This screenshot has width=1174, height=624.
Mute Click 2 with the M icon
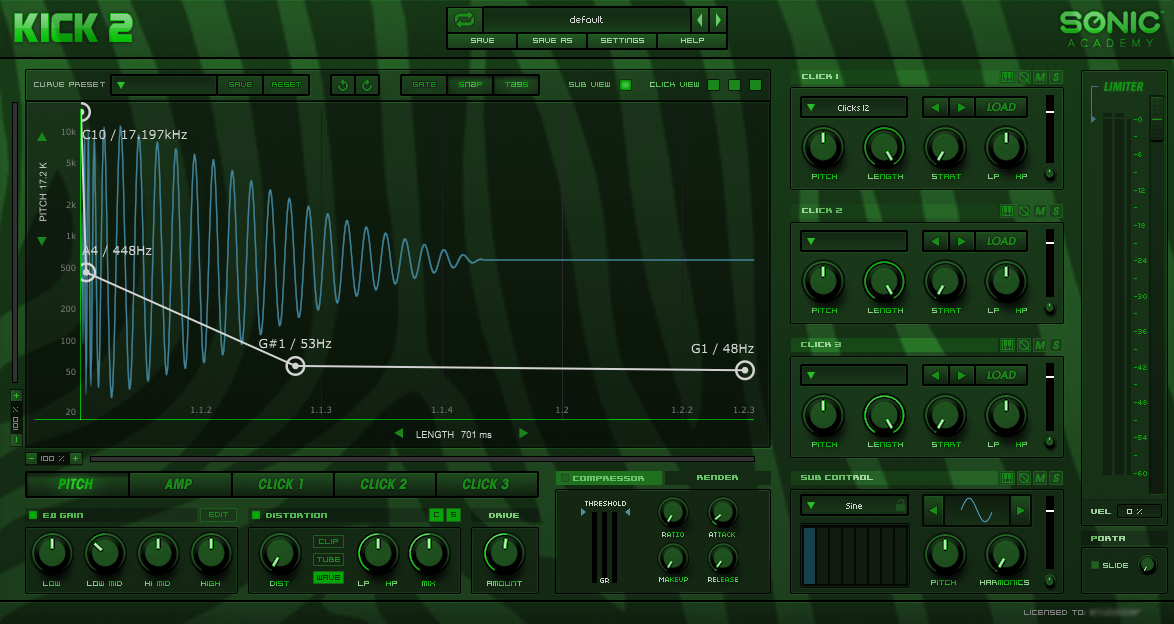click(1040, 211)
